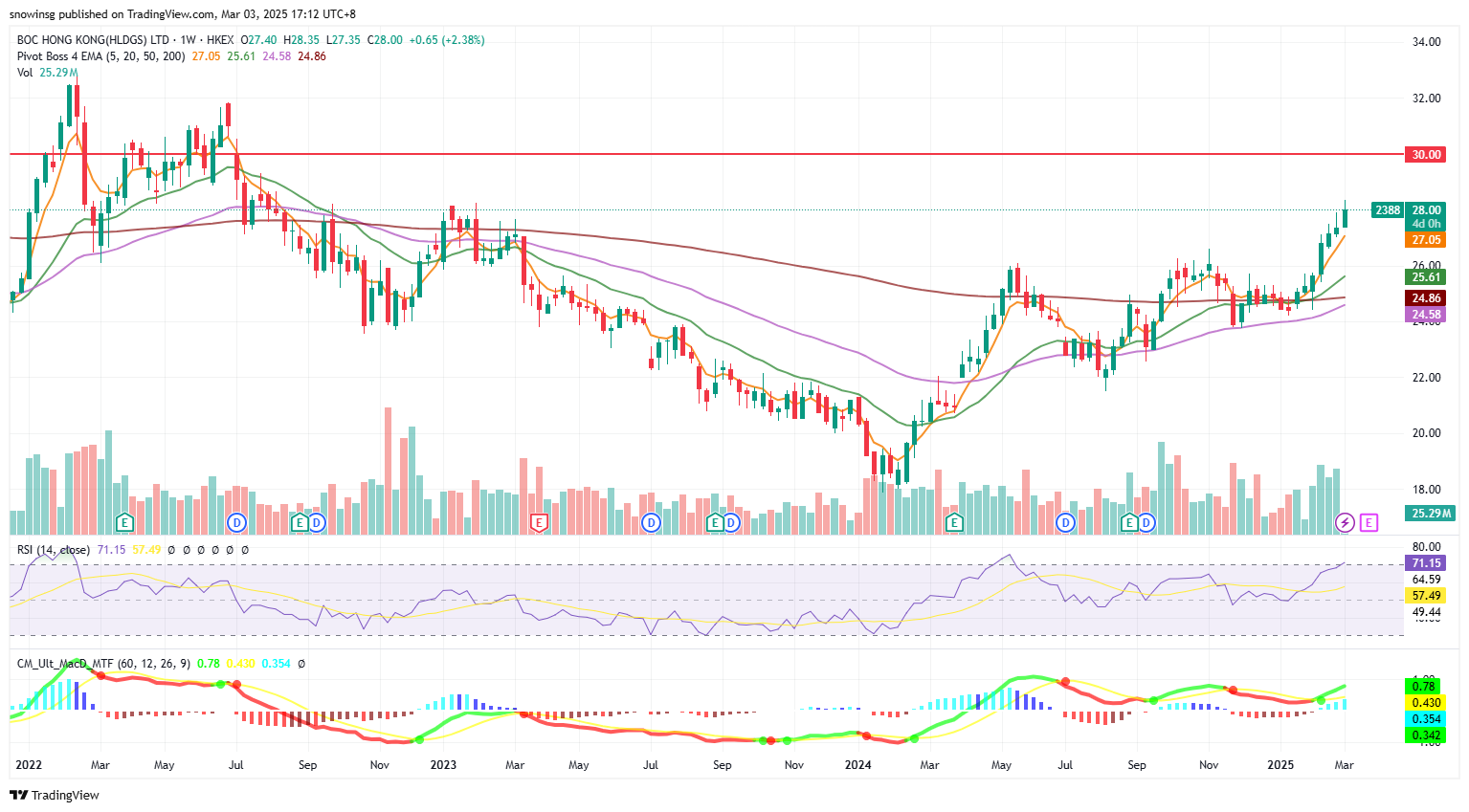
Task: Click the 20.00 price axis label
Action: tap(1426, 433)
